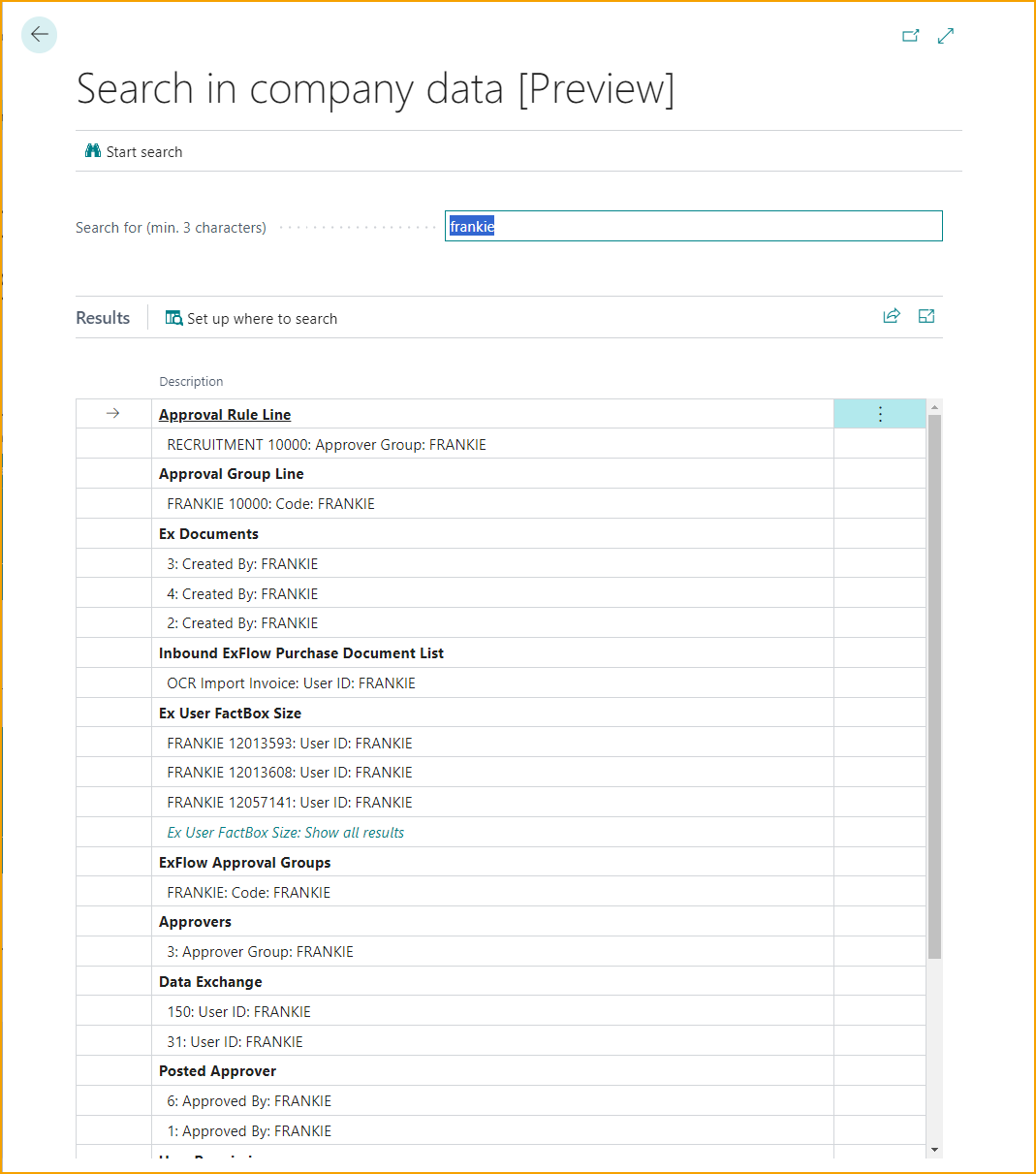Select the RECRUITMENT 10000 Approver Group result
The height and width of the screenshot is (1174, 1036).
pos(327,445)
